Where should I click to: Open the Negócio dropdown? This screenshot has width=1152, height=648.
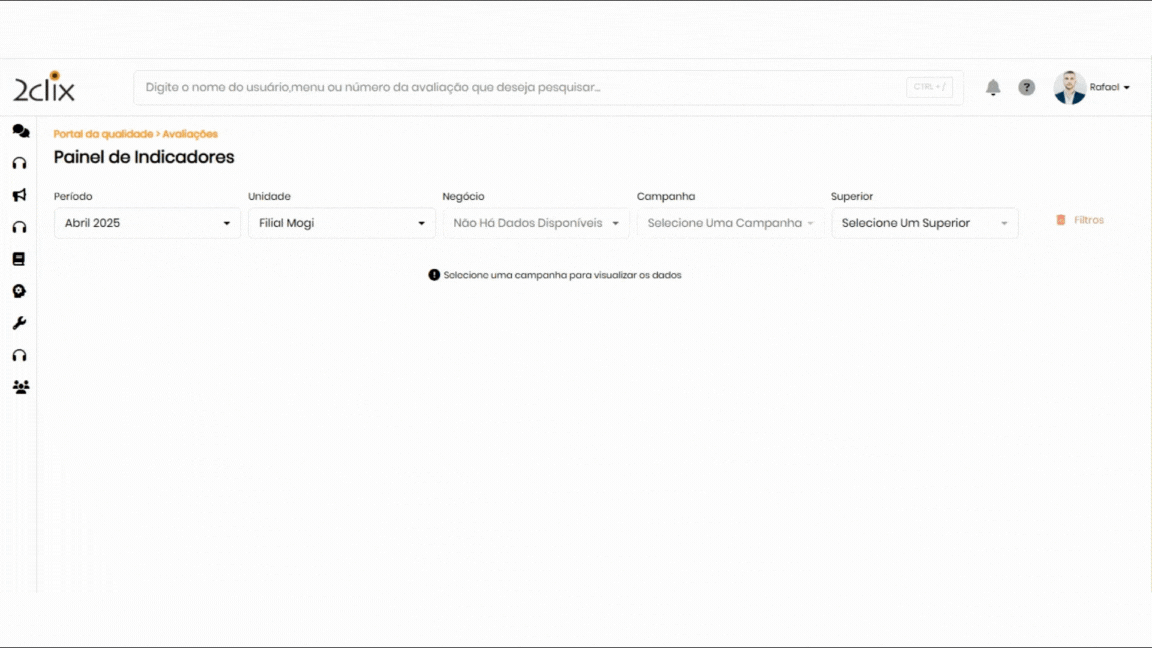click(x=536, y=223)
